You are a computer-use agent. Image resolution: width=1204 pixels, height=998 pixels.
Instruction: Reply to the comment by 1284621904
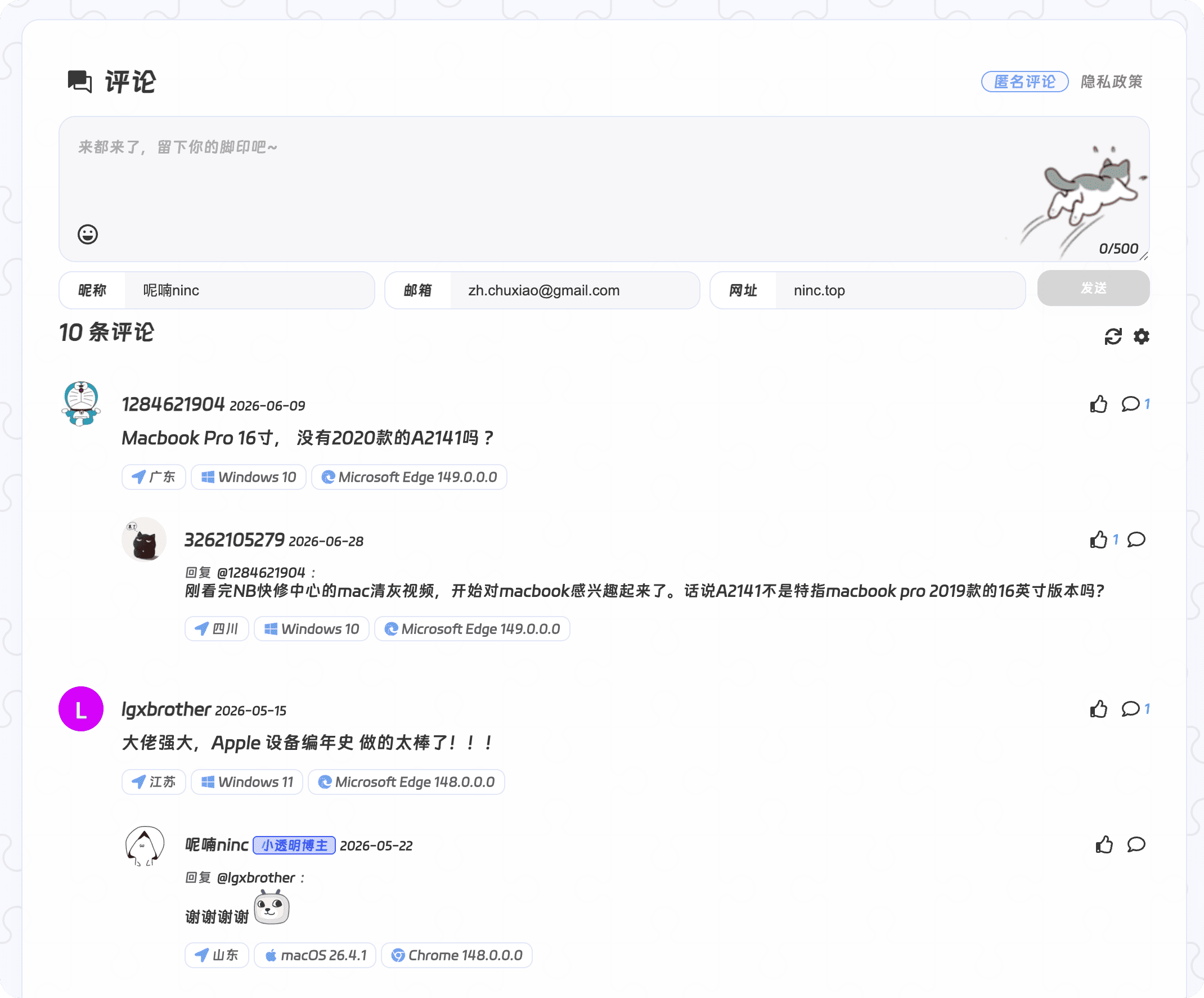point(1131,404)
